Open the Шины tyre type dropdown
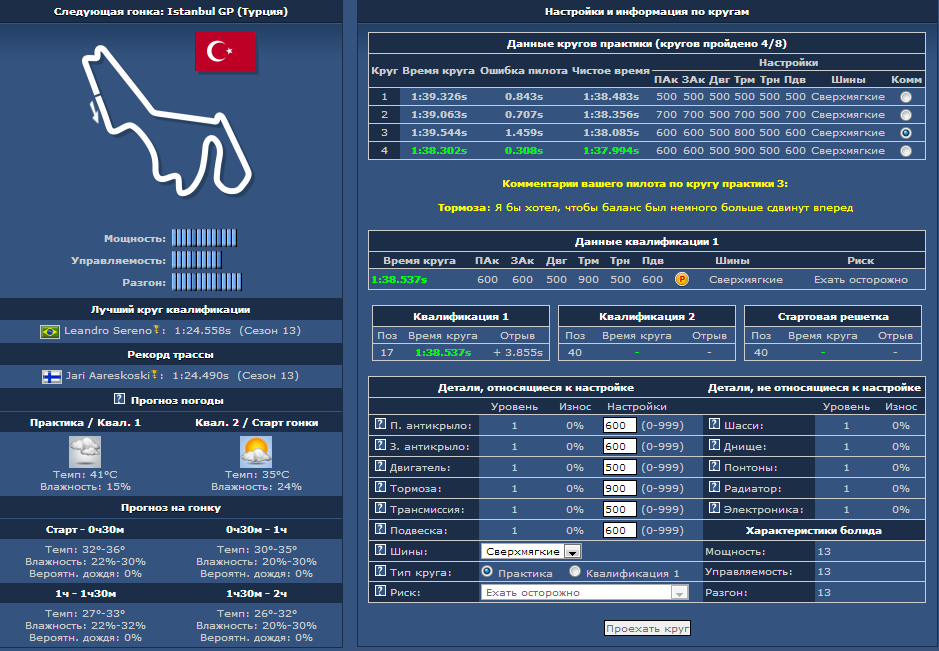This screenshot has width=939, height=651. [x=573, y=551]
